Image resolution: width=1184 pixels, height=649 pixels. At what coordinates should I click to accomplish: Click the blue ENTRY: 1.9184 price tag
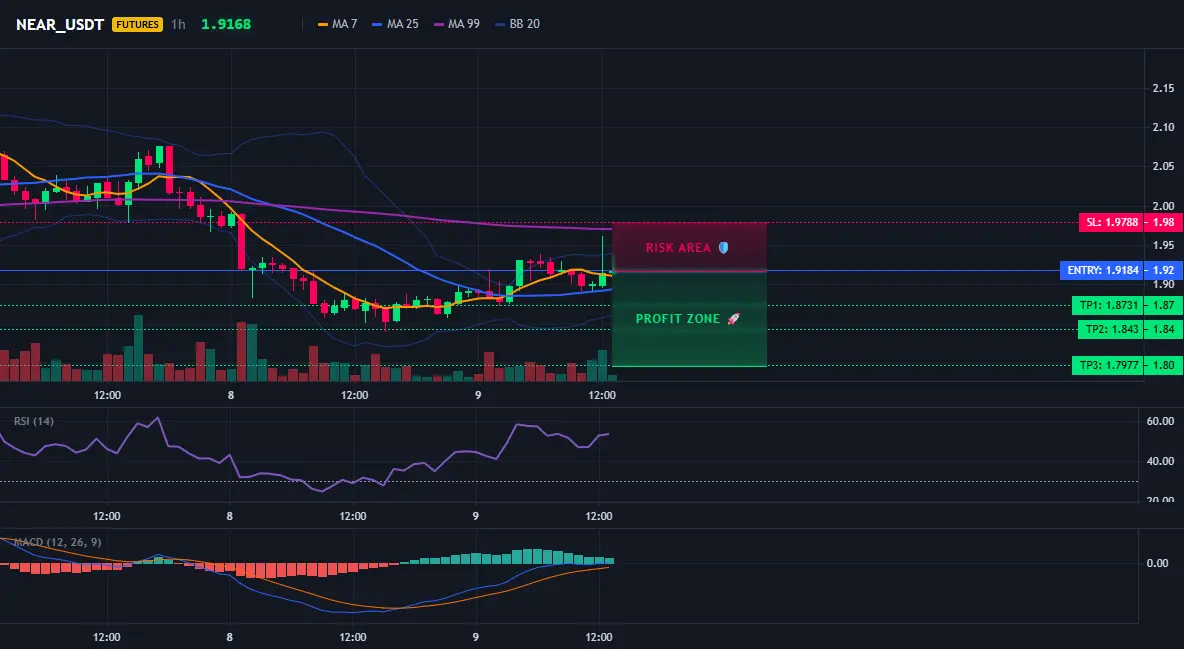[1102, 270]
